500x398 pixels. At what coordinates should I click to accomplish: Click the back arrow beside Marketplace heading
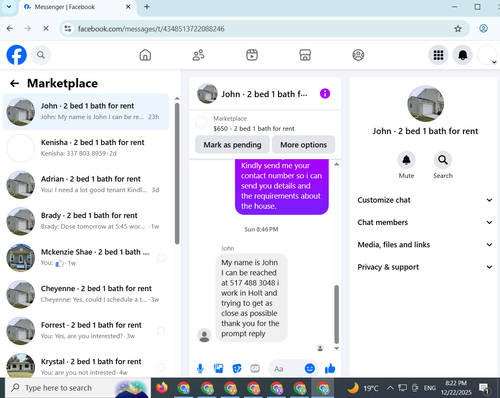point(14,83)
